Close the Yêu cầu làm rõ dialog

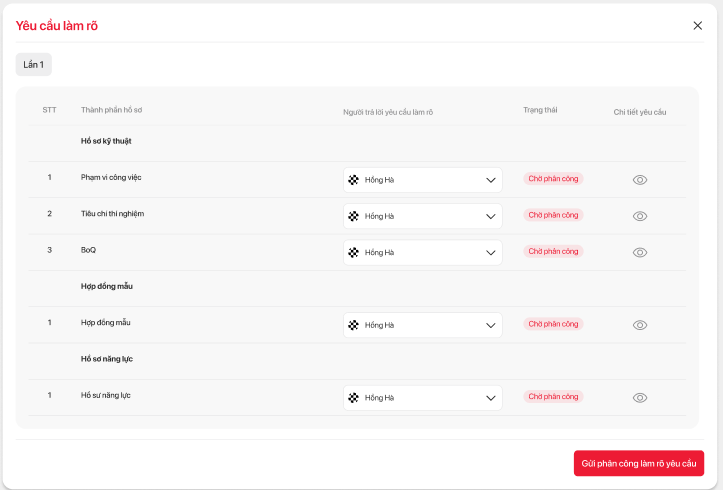pyautogui.click(x=697, y=26)
